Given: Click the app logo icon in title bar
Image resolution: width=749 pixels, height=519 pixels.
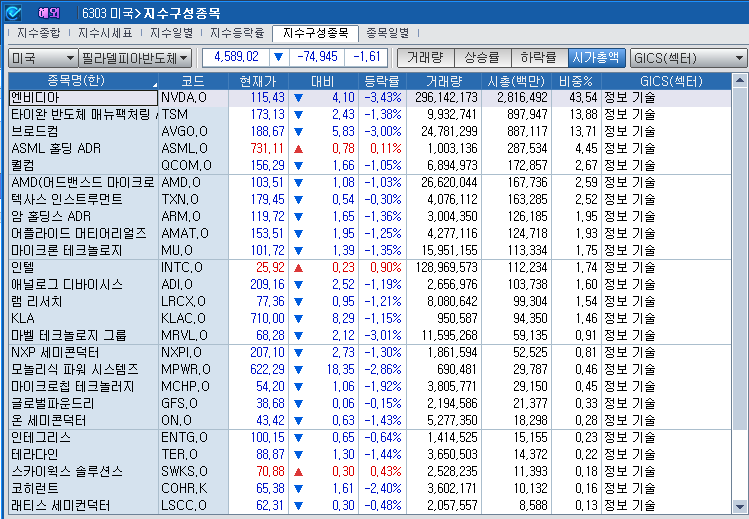Looking at the screenshot, I should [x=13, y=13].
